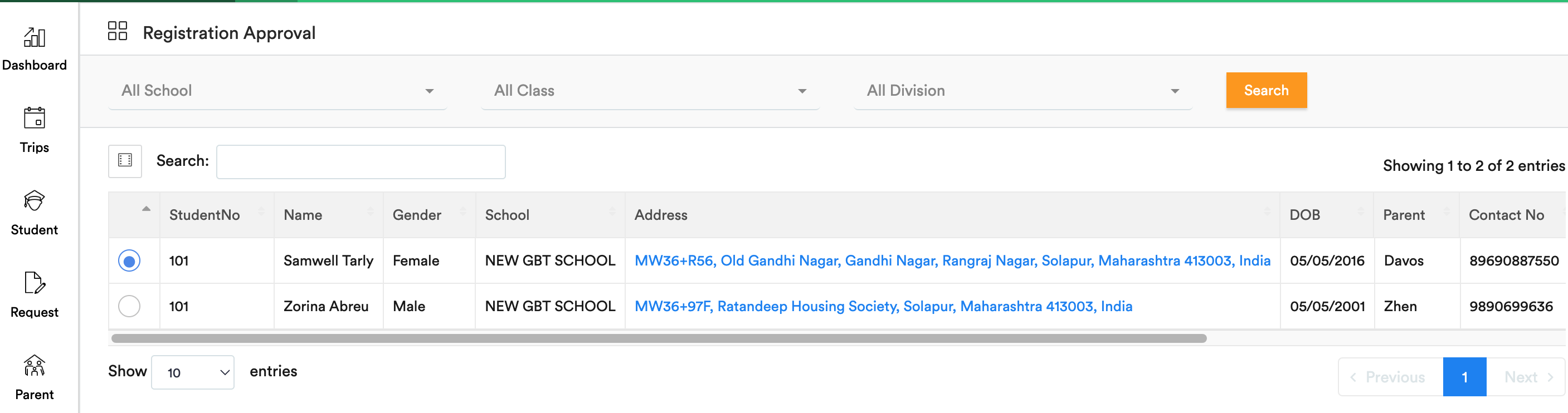Viewport: 1568px width, 413px height.
Task: Click contact number 89690887550
Action: (1514, 261)
